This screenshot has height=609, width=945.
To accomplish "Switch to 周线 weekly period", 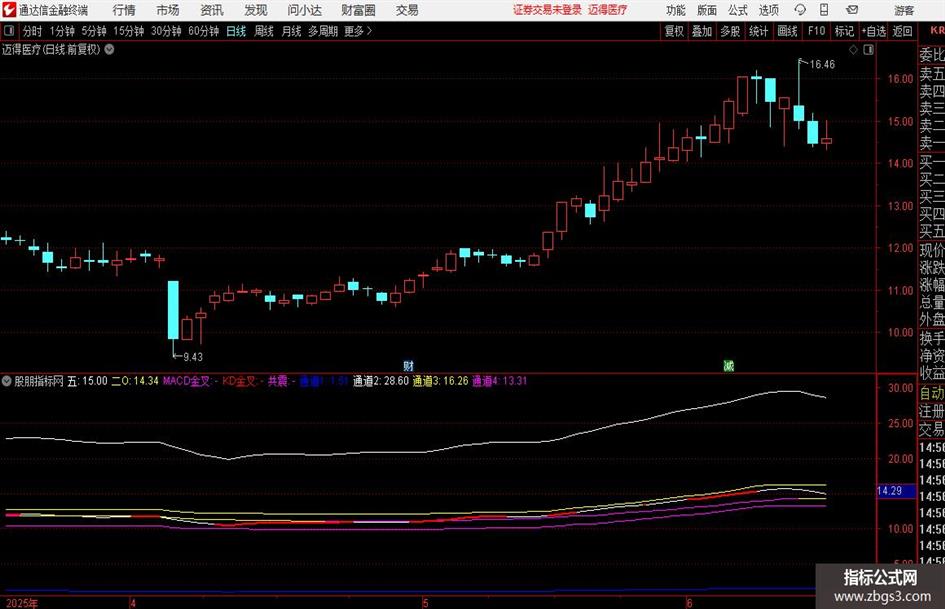I will pyautogui.click(x=263, y=31).
